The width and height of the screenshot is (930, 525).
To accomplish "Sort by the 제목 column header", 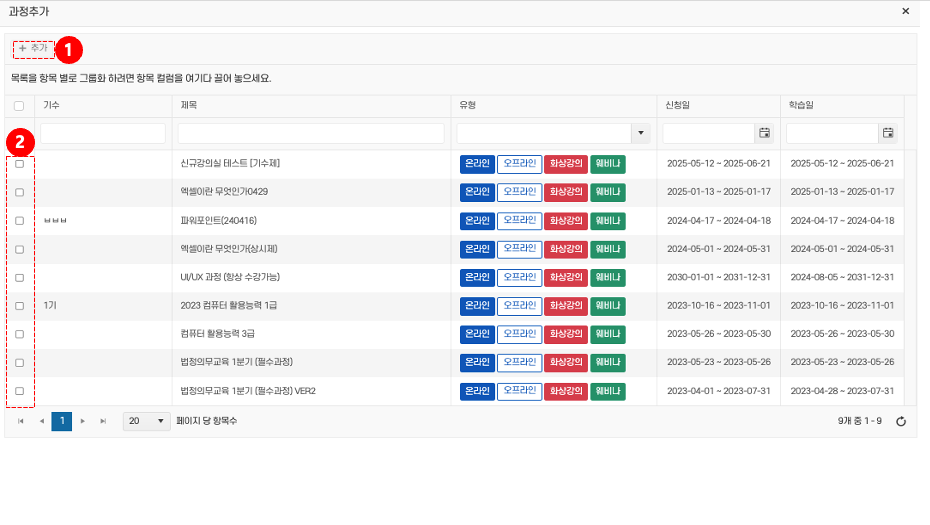I will point(189,105).
